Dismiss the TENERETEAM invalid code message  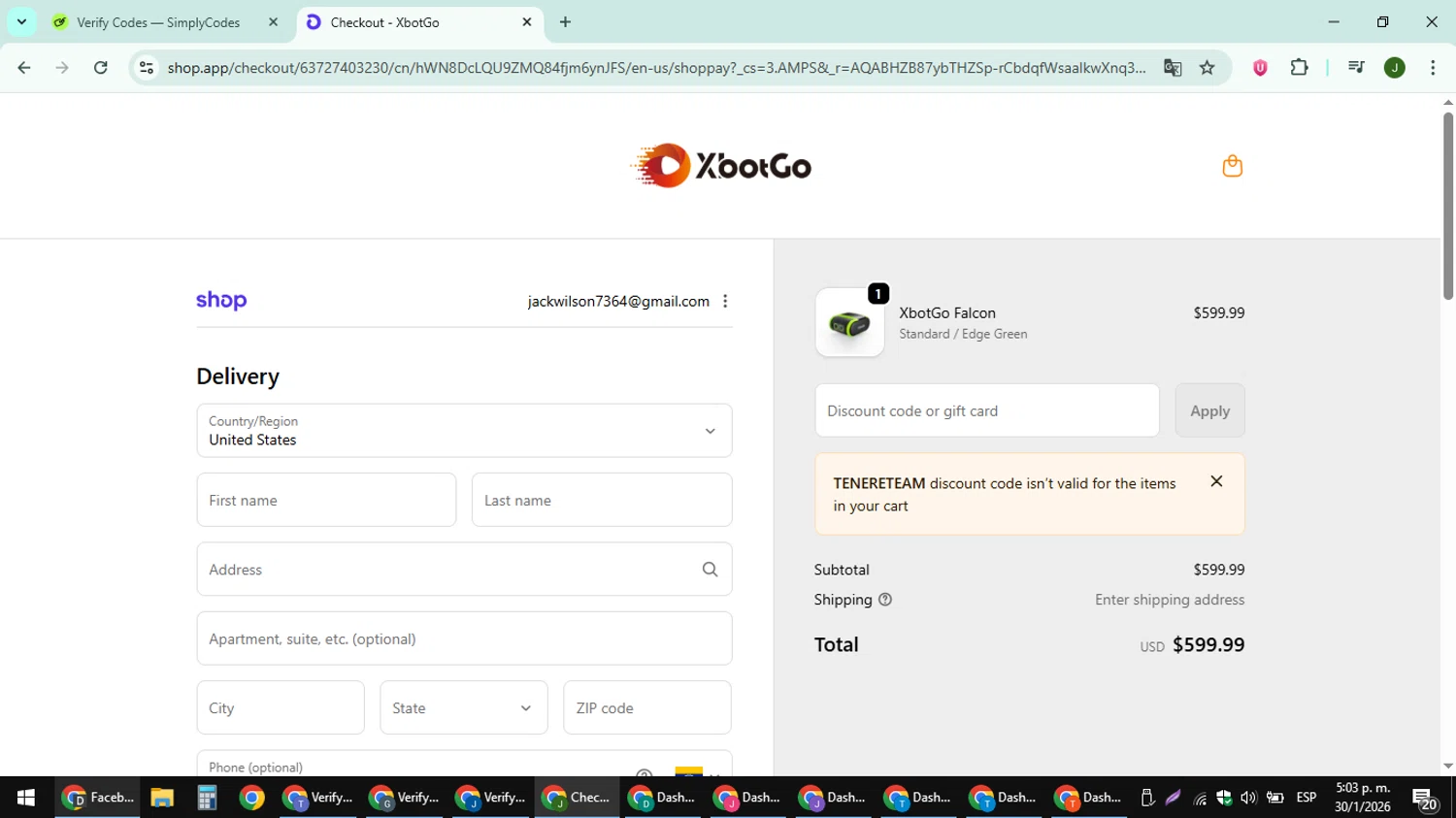click(1216, 481)
